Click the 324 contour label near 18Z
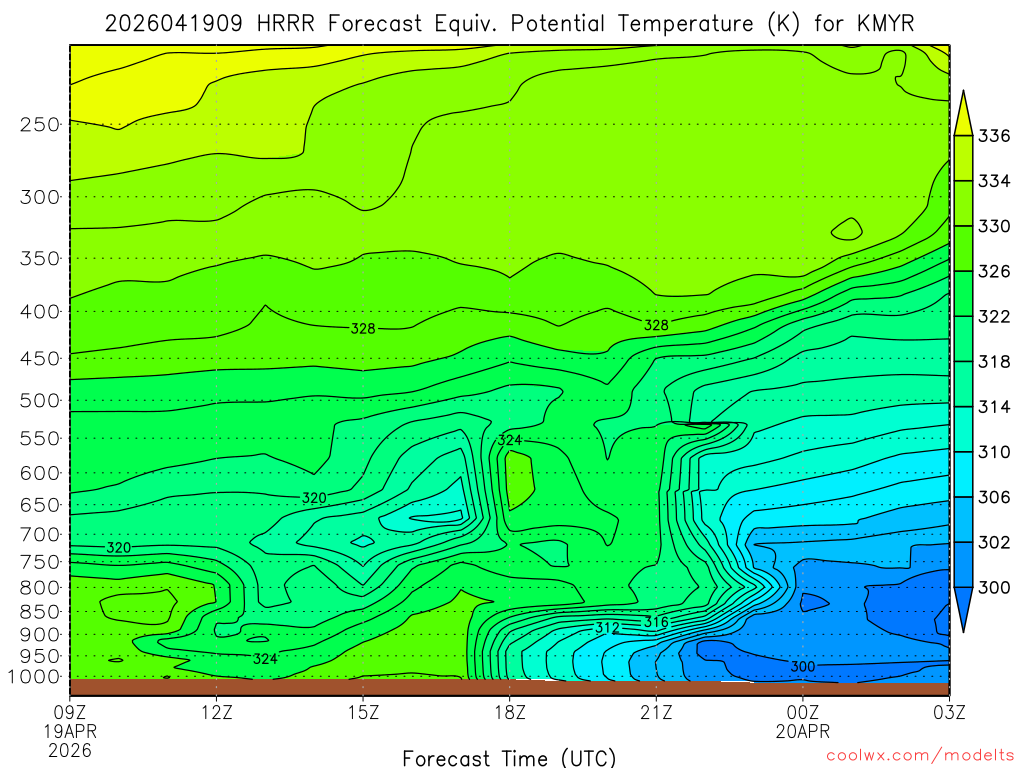1024x768 pixels. 509,440
